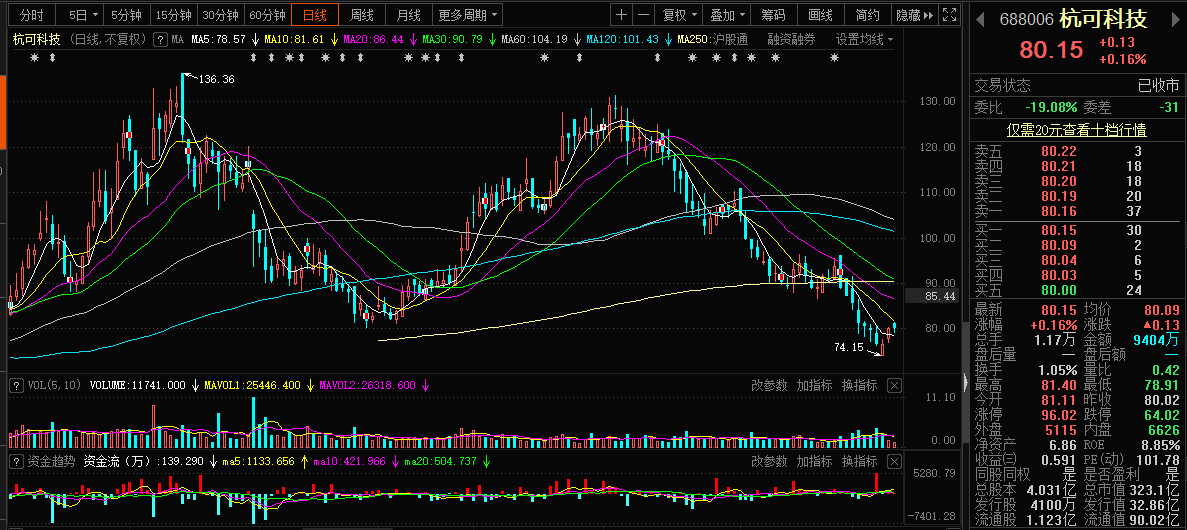Open the 复权 adjustment dropdown
This screenshot has height=530, width=1187.
click(678, 14)
